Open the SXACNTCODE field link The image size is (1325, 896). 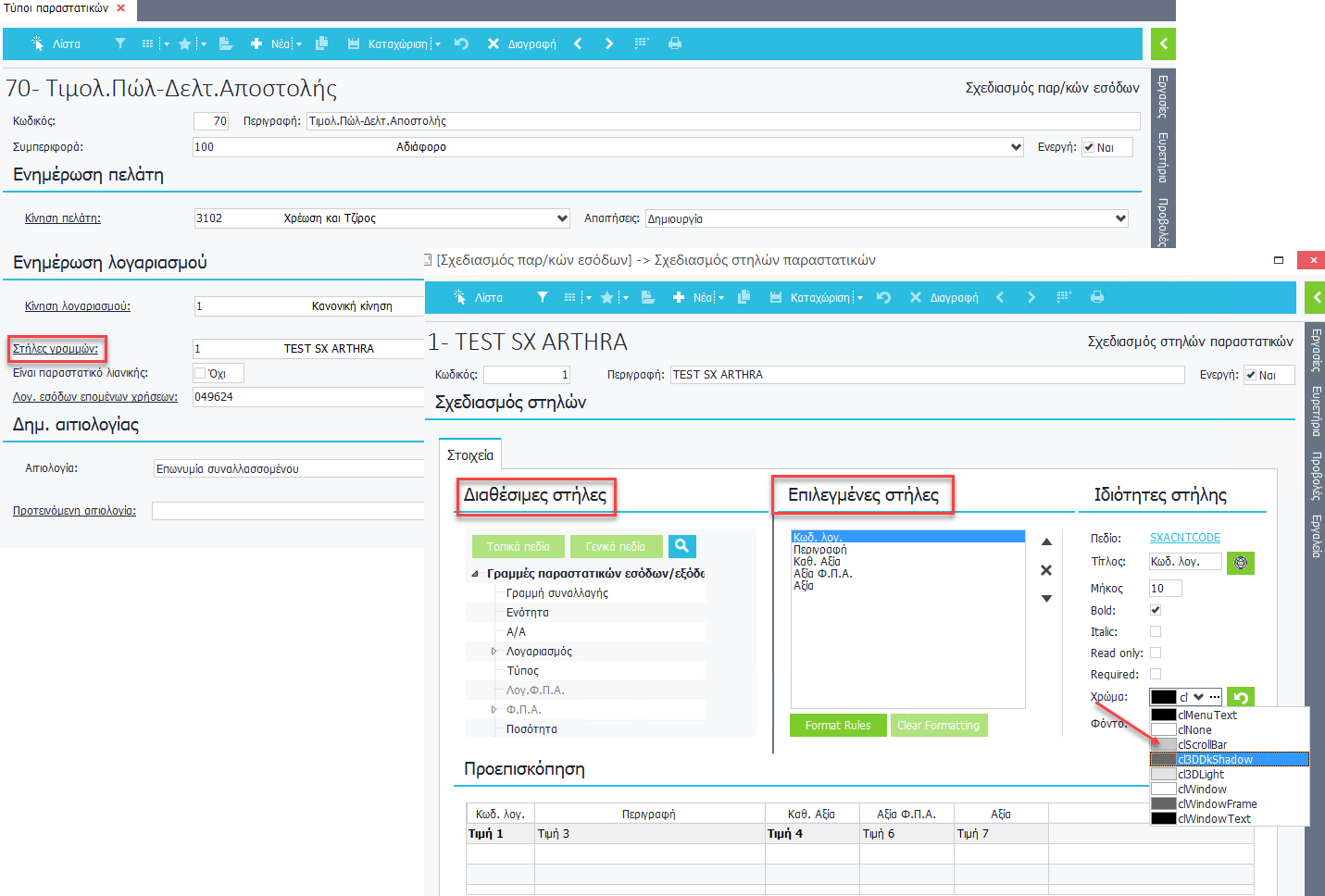tap(1185, 538)
